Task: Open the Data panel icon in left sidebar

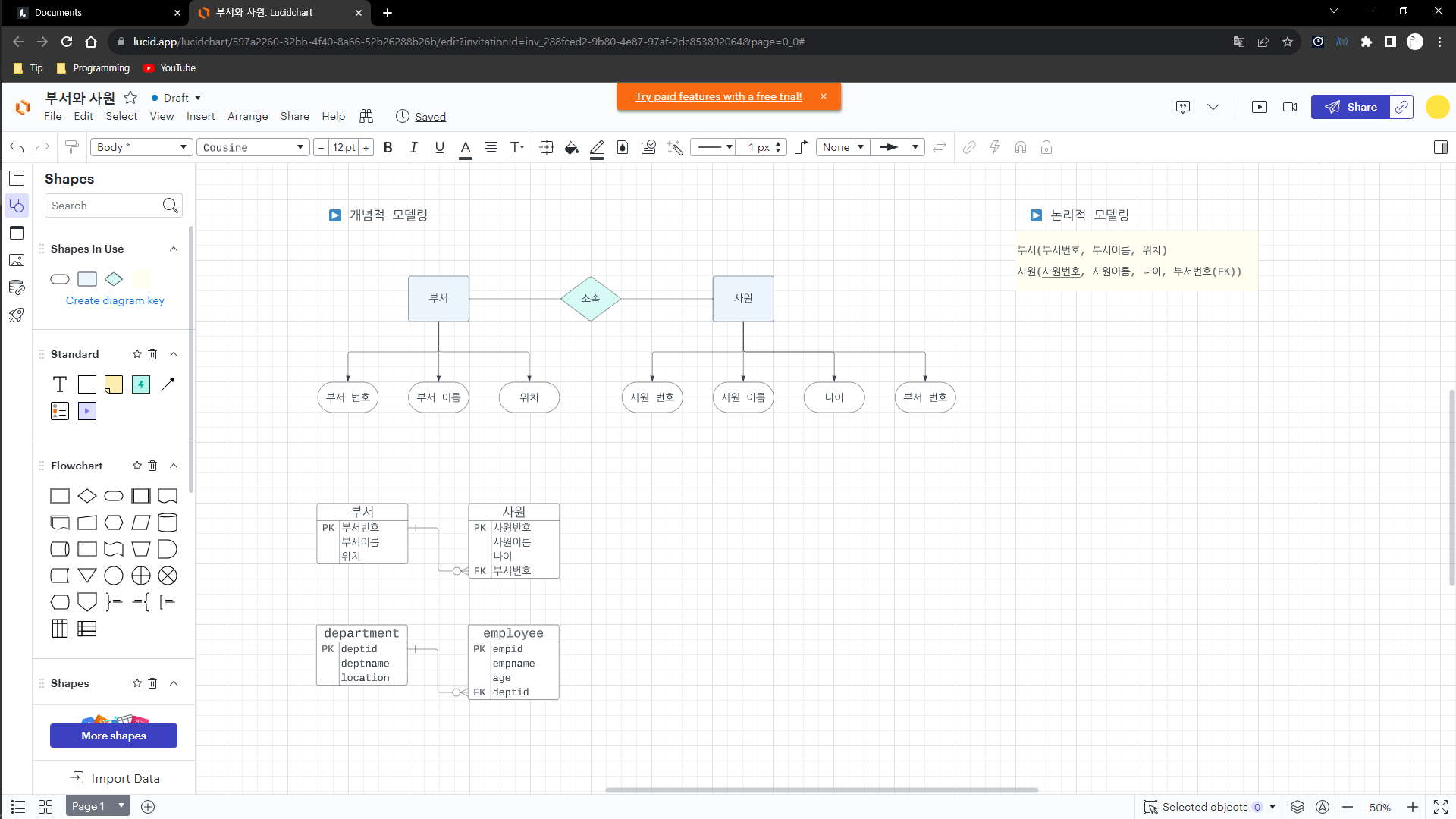Action: pyautogui.click(x=17, y=287)
